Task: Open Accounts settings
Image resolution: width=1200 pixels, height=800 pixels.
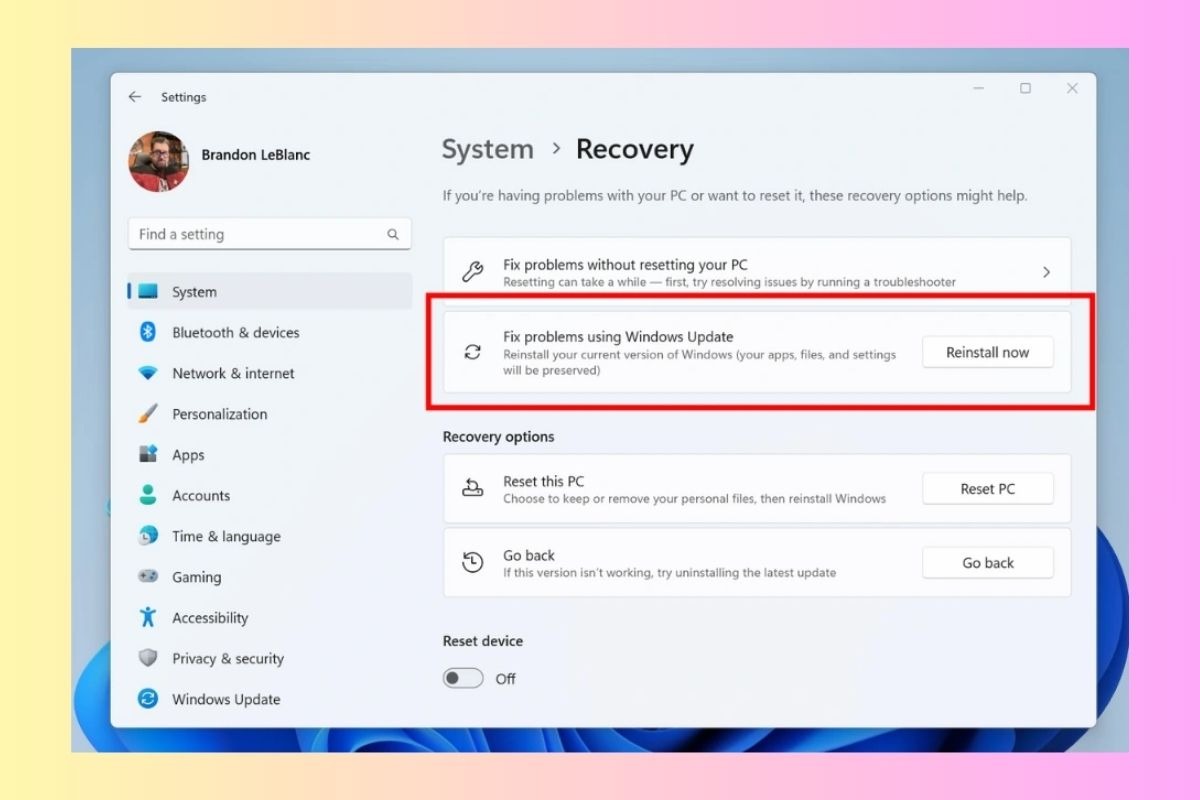Action: [x=270, y=496]
